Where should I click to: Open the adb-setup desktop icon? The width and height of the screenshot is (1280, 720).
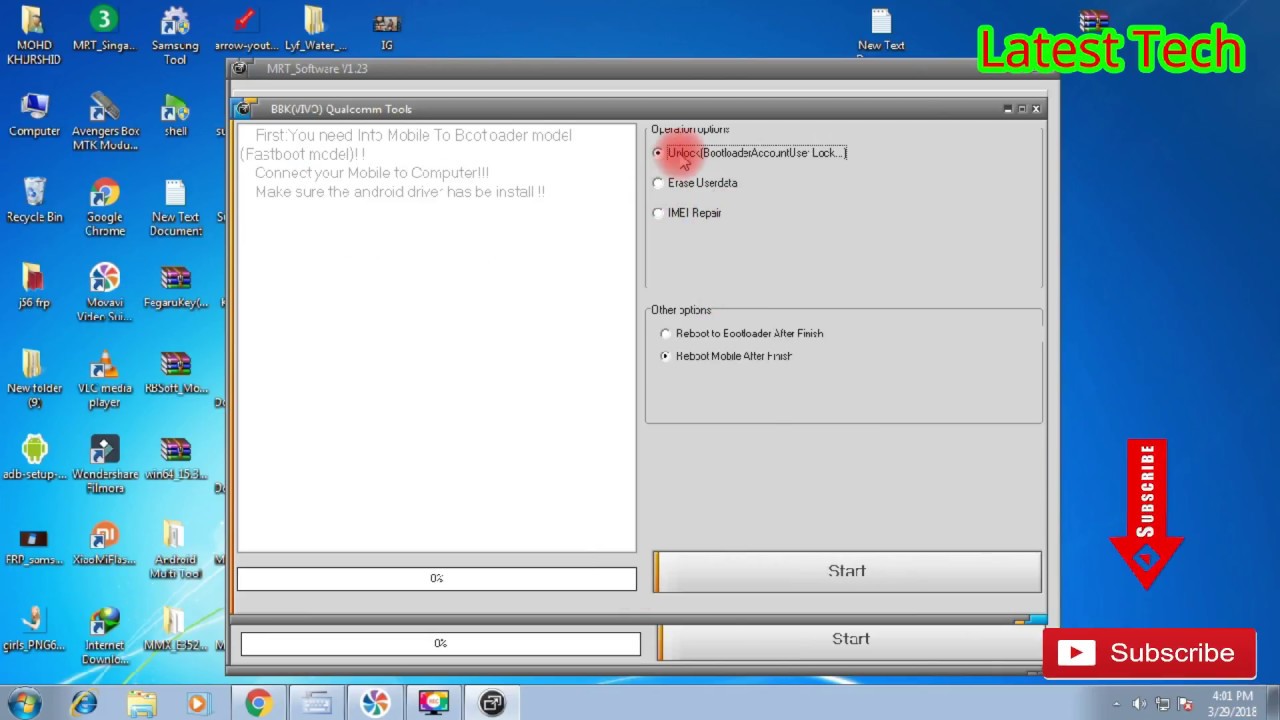tap(34, 458)
